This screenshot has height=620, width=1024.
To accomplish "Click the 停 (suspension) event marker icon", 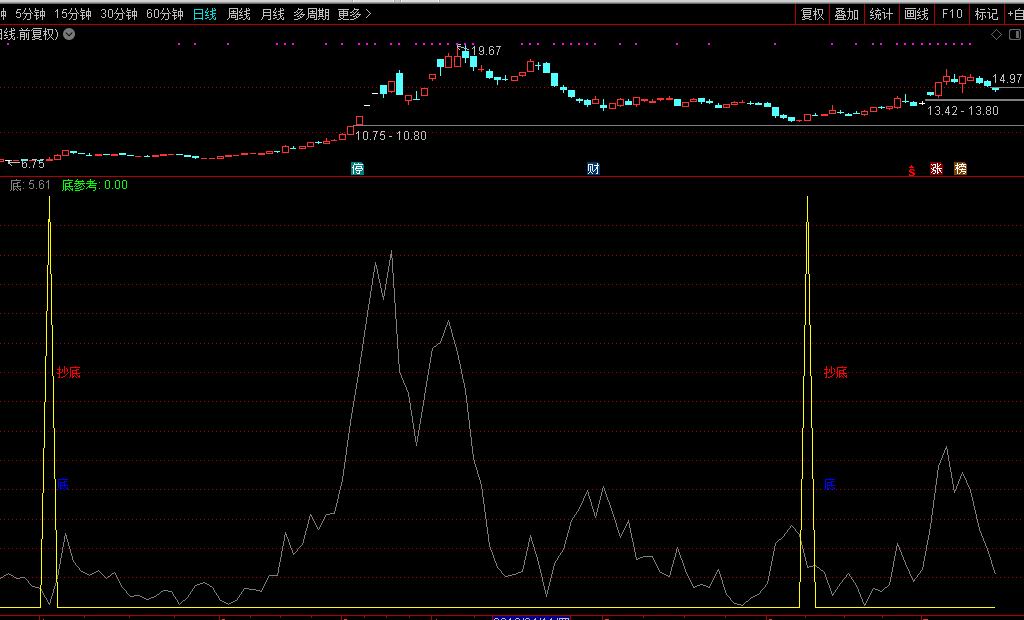I will 358,168.
